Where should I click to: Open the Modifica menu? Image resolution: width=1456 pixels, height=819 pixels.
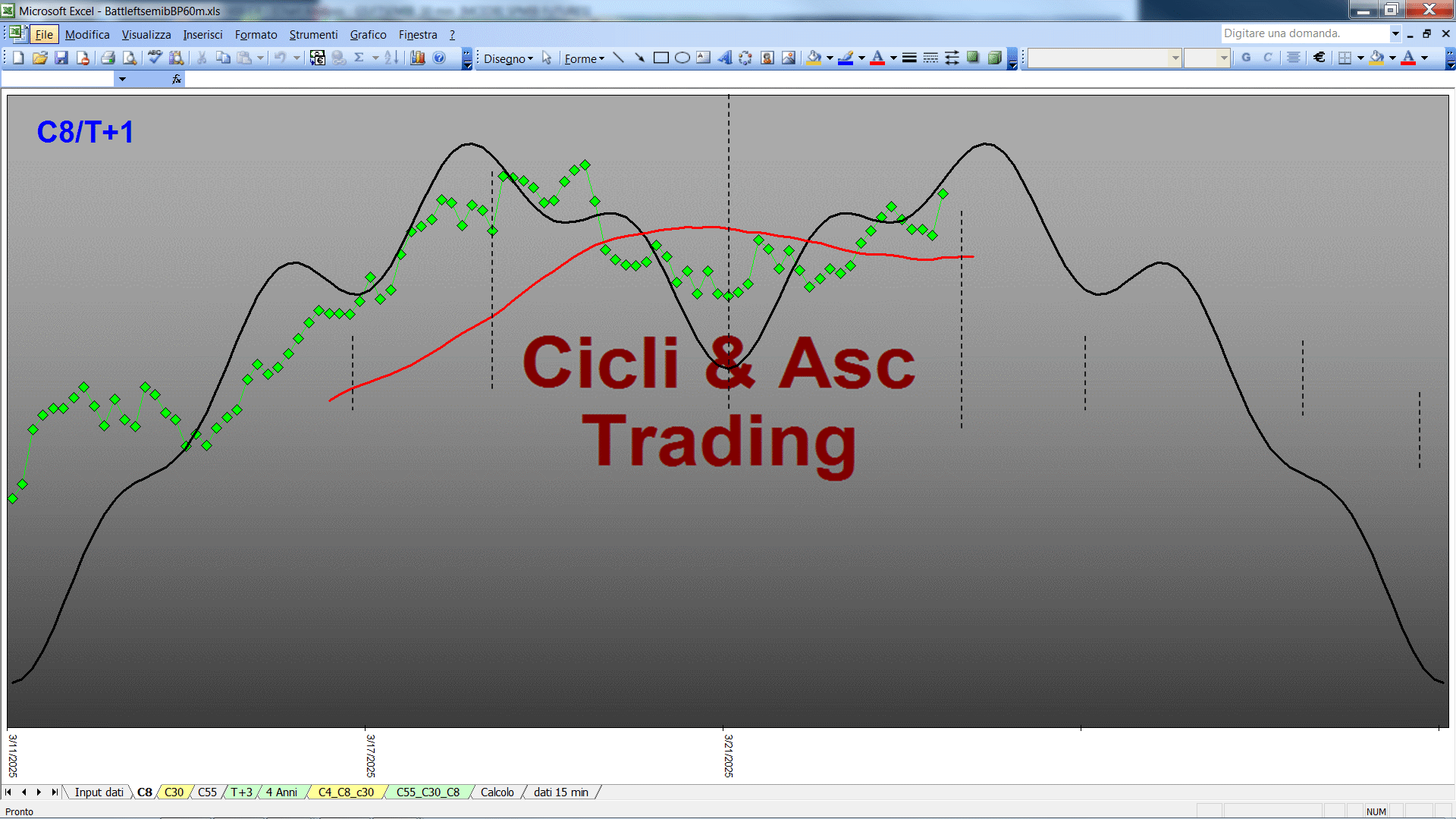click(x=87, y=34)
